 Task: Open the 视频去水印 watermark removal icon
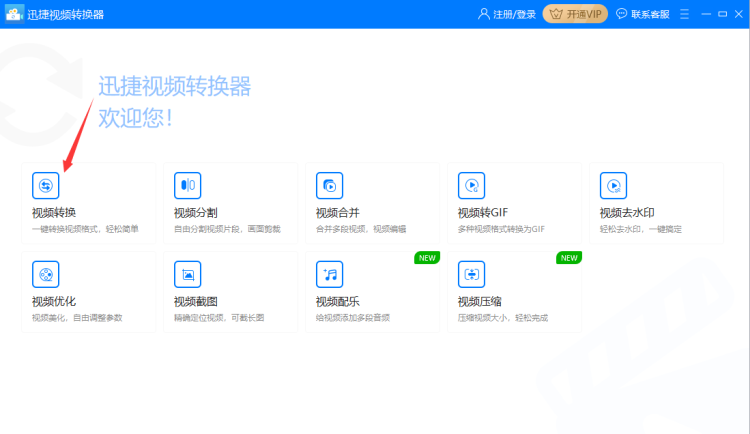point(614,185)
